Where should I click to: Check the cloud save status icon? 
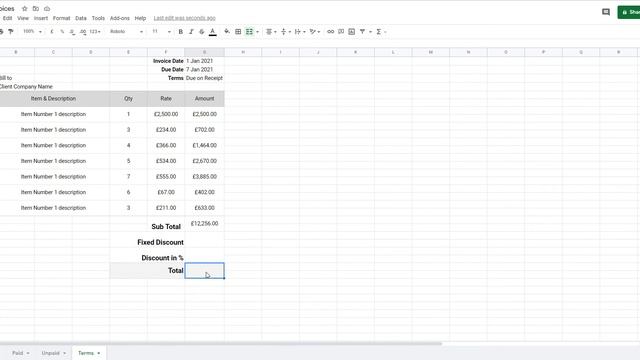47,9
